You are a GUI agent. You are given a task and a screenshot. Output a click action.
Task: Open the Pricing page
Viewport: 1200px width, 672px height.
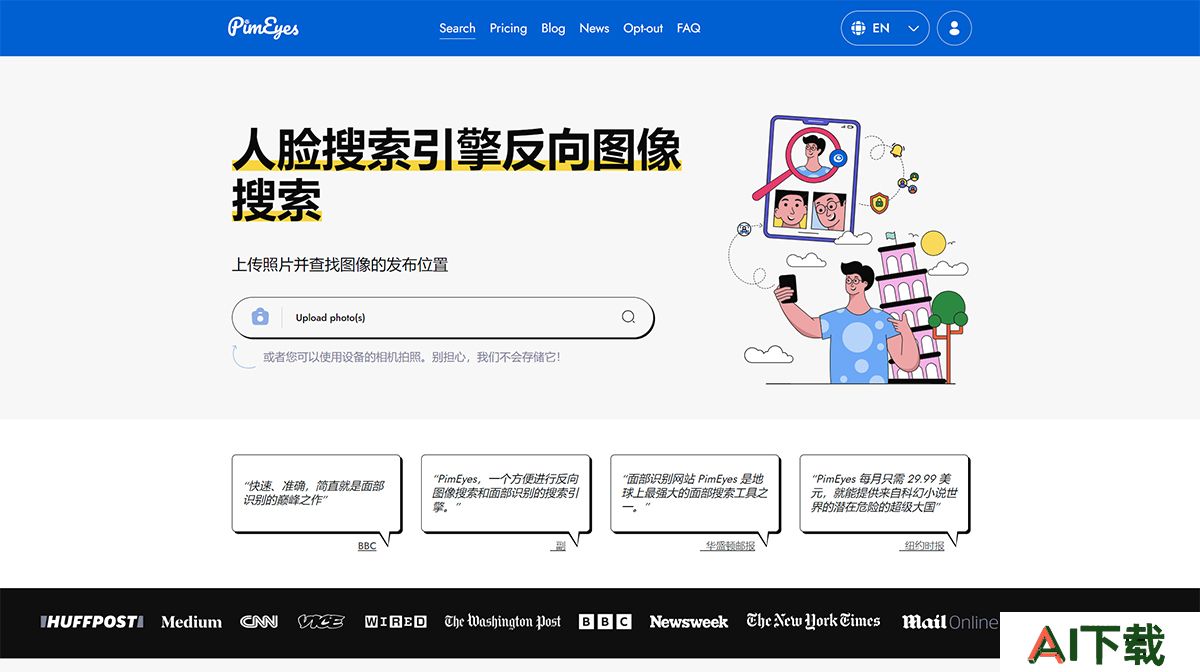click(508, 28)
